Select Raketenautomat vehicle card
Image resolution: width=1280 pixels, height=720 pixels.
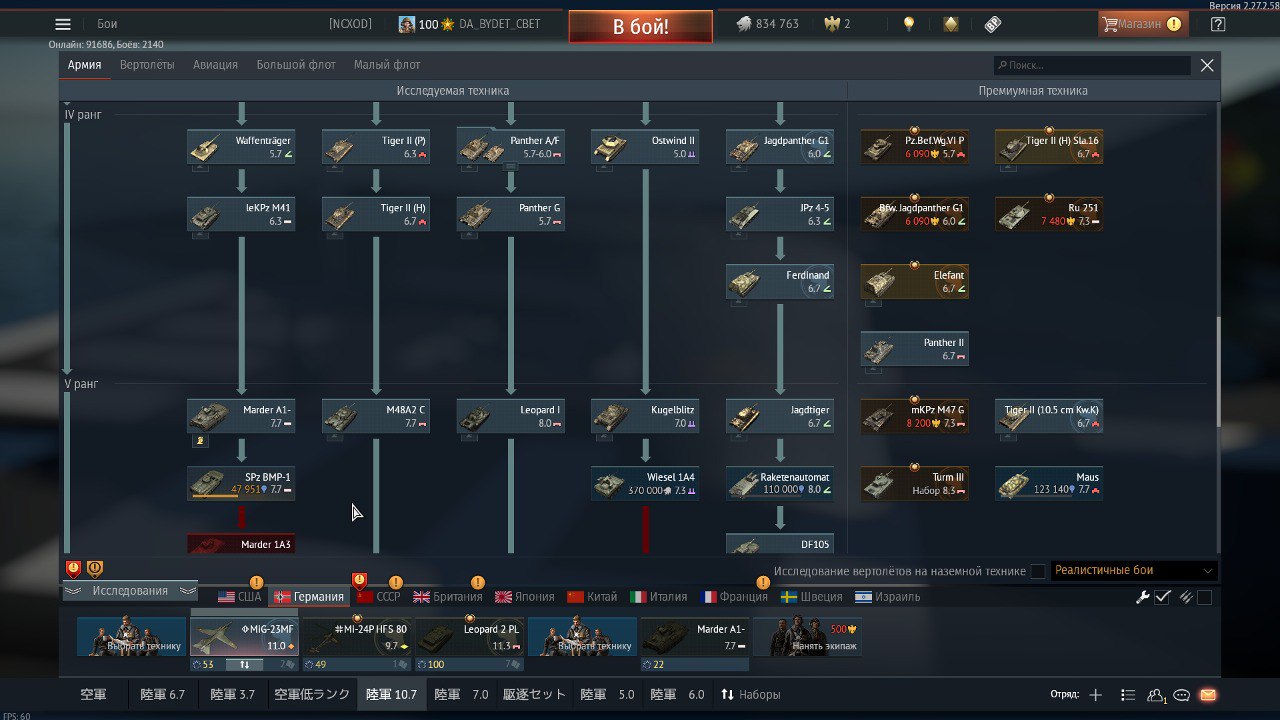780,483
